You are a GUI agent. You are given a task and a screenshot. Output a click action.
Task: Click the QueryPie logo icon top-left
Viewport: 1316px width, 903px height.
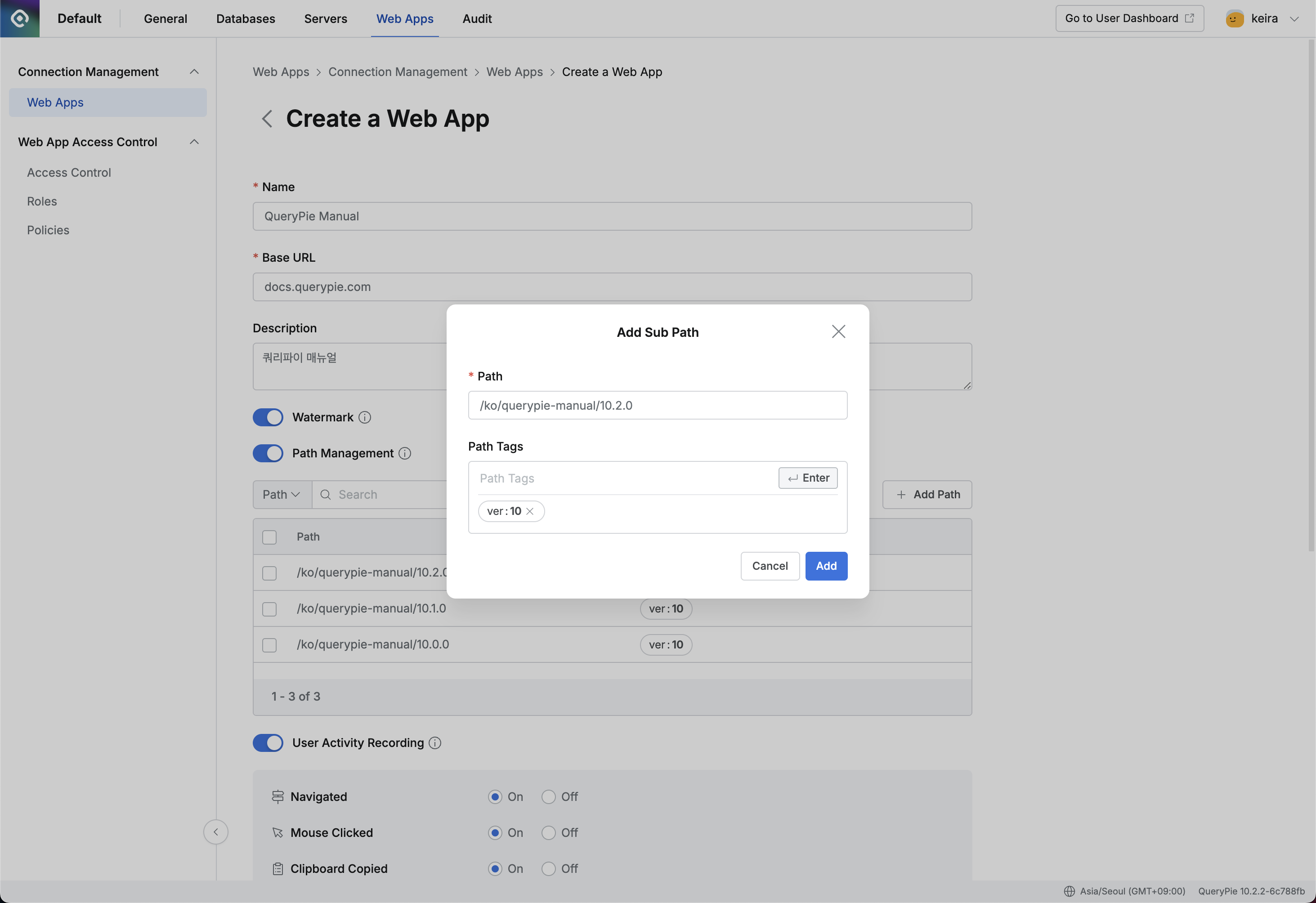point(19,18)
